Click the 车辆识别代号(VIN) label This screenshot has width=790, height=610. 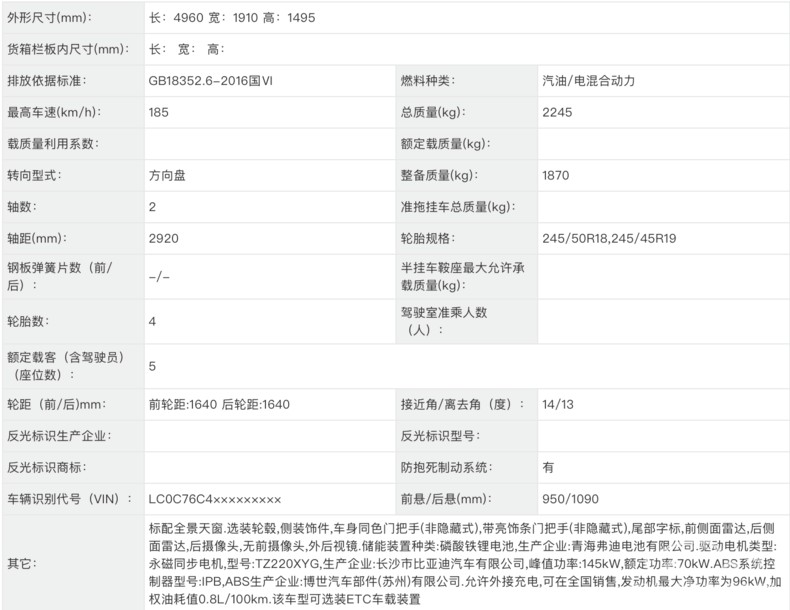(x=70, y=499)
